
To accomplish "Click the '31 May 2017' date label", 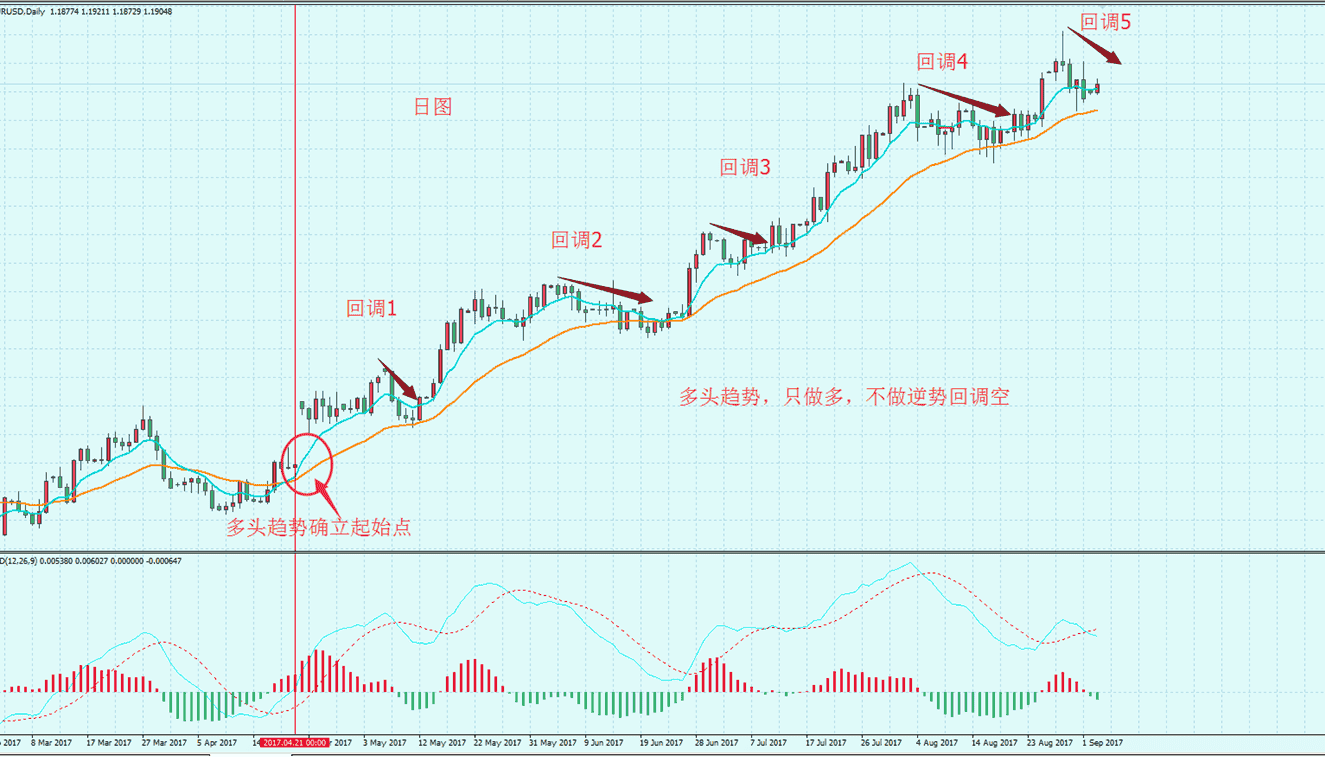I will coord(553,743).
